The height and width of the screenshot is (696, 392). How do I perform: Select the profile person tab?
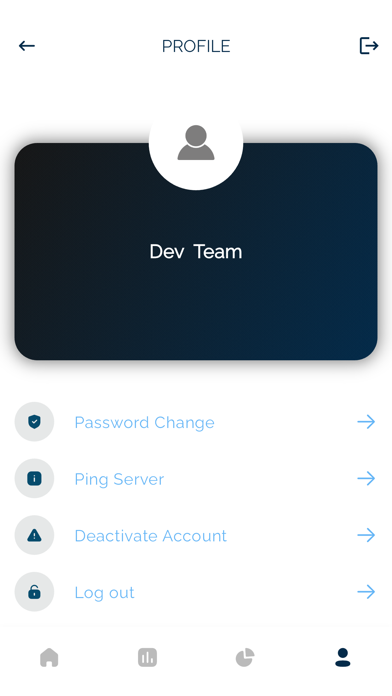point(343,657)
